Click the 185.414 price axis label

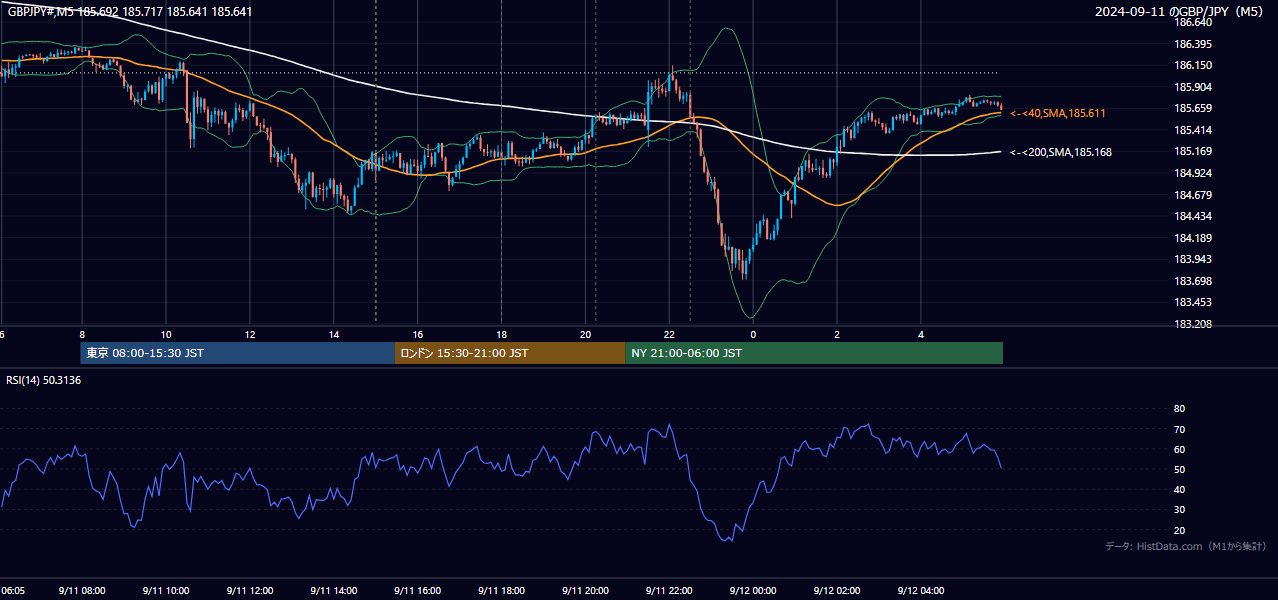tap(1193, 130)
